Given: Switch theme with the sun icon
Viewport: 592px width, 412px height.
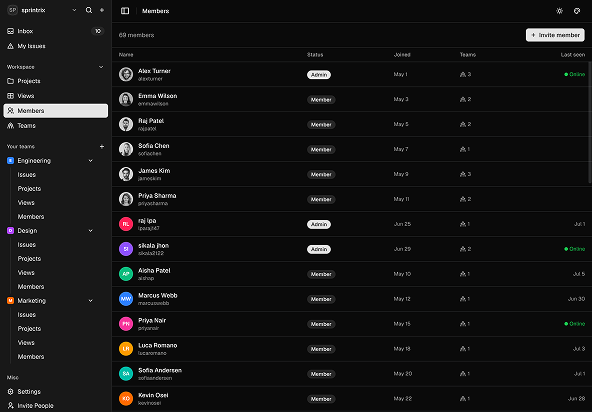Looking at the screenshot, I should [x=560, y=11].
